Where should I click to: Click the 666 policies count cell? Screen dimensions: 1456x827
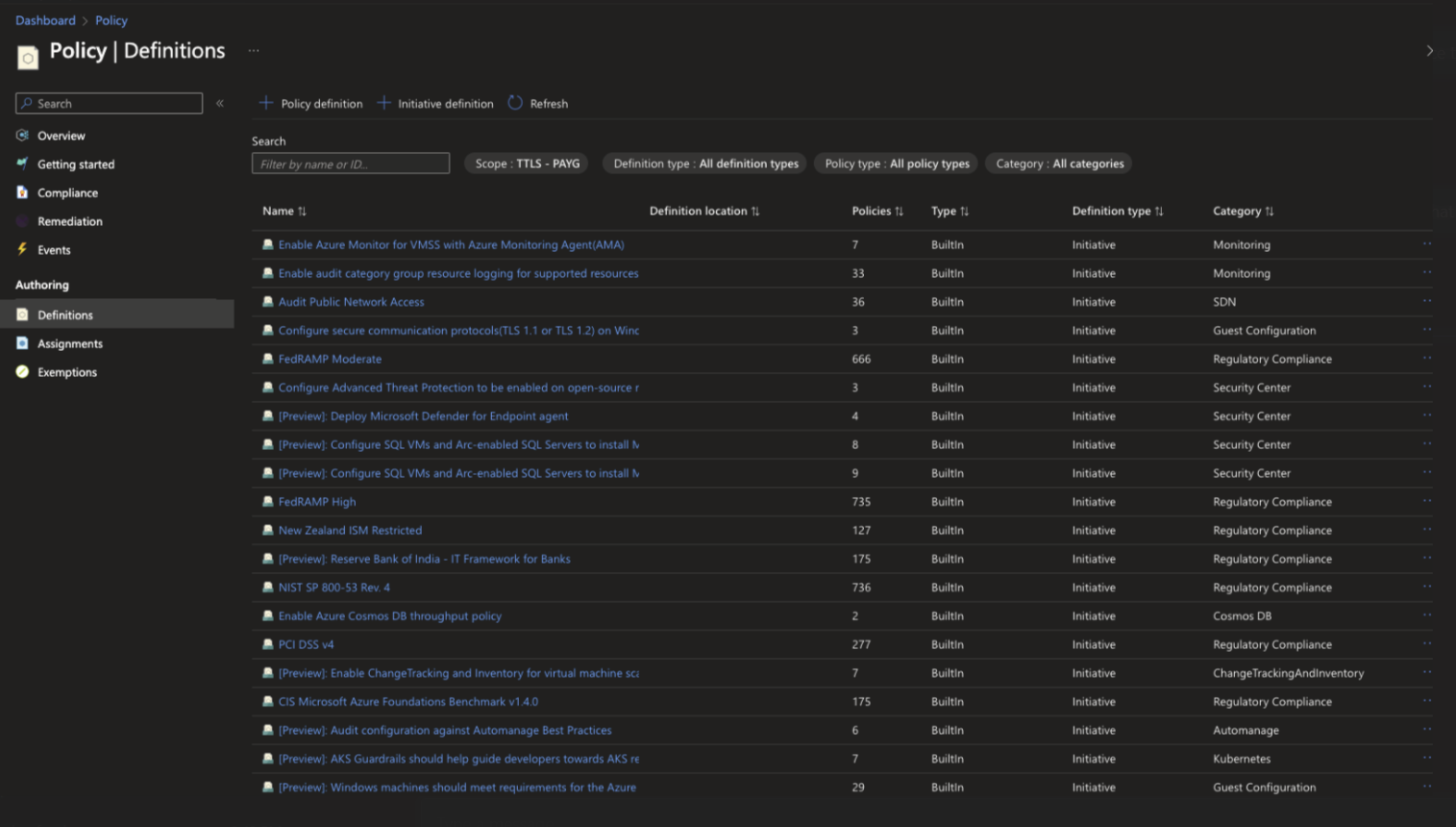click(x=861, y=359)
